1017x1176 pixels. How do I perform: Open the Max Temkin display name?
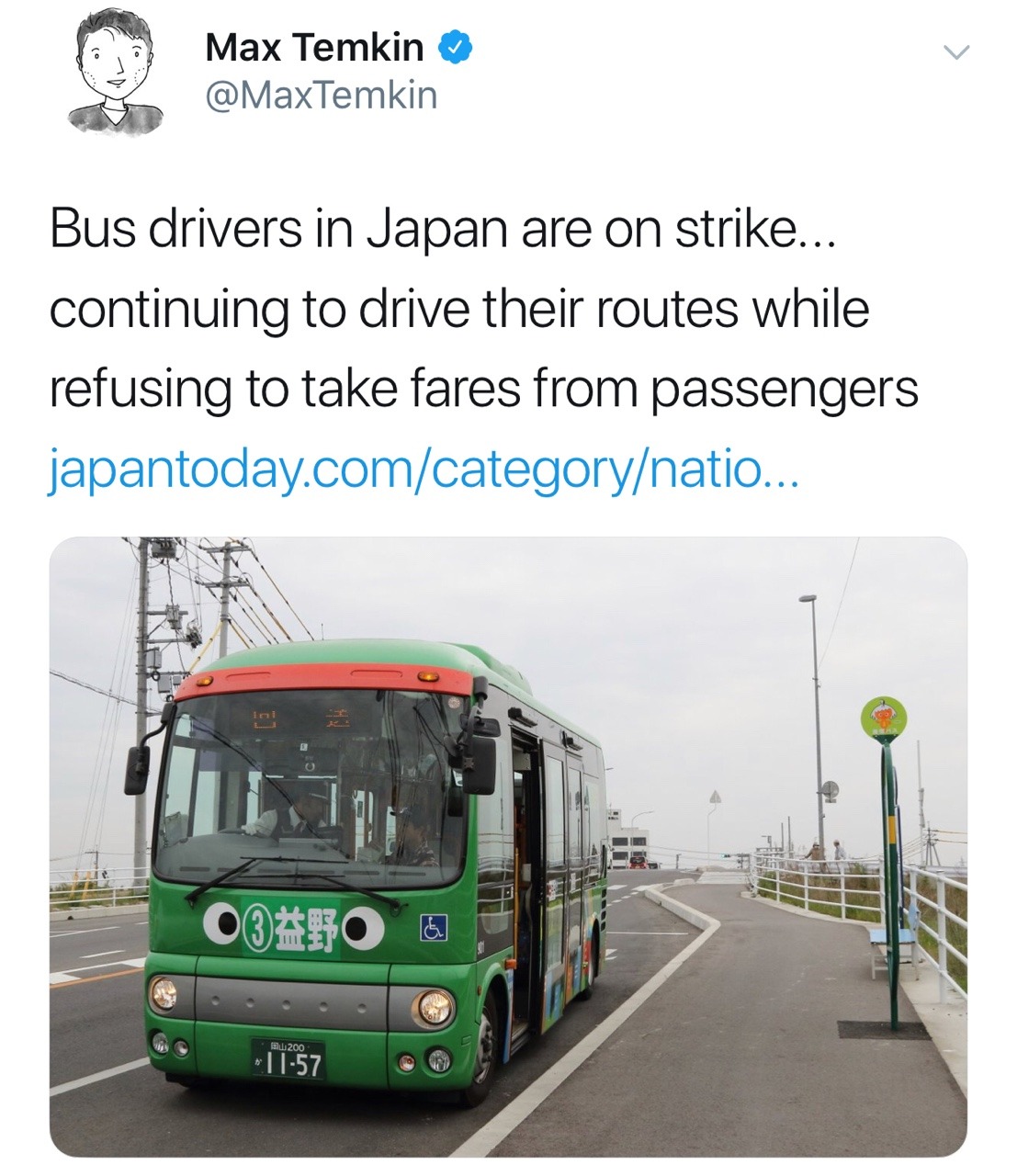point(314,48)
